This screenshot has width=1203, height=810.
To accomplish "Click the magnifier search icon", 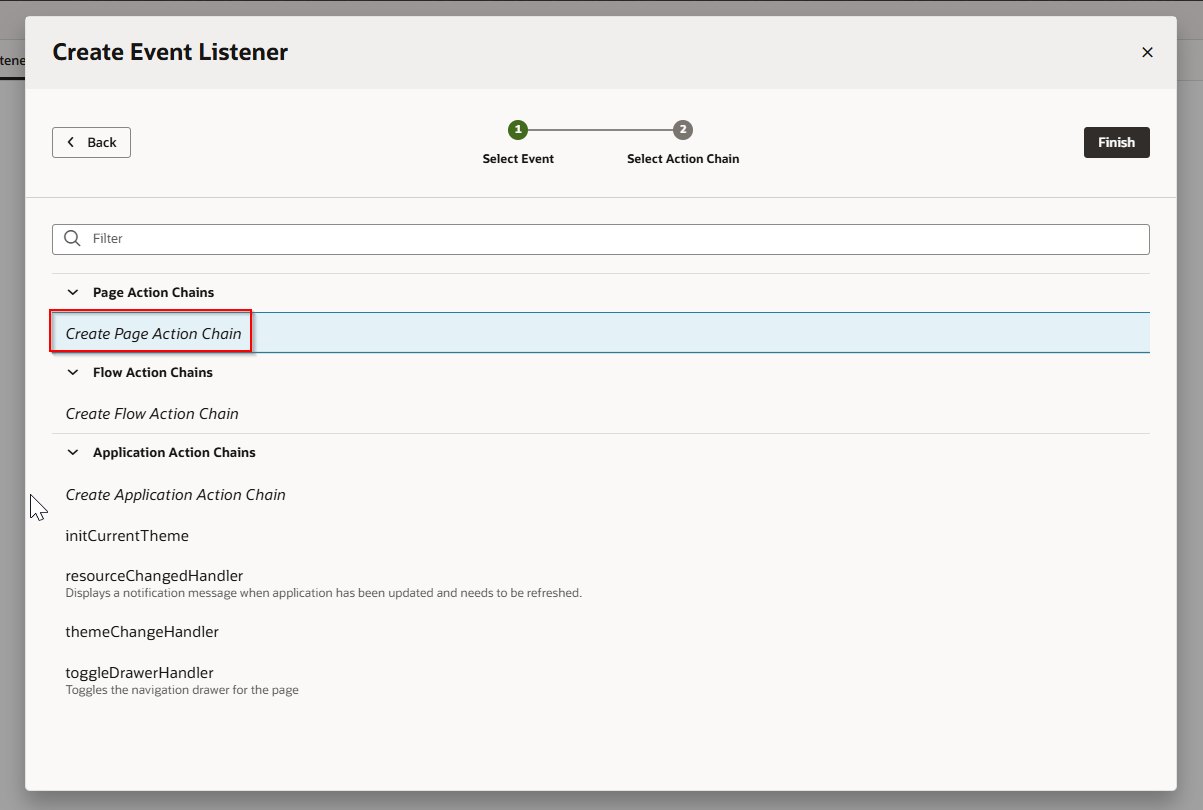I will point(72,239).
